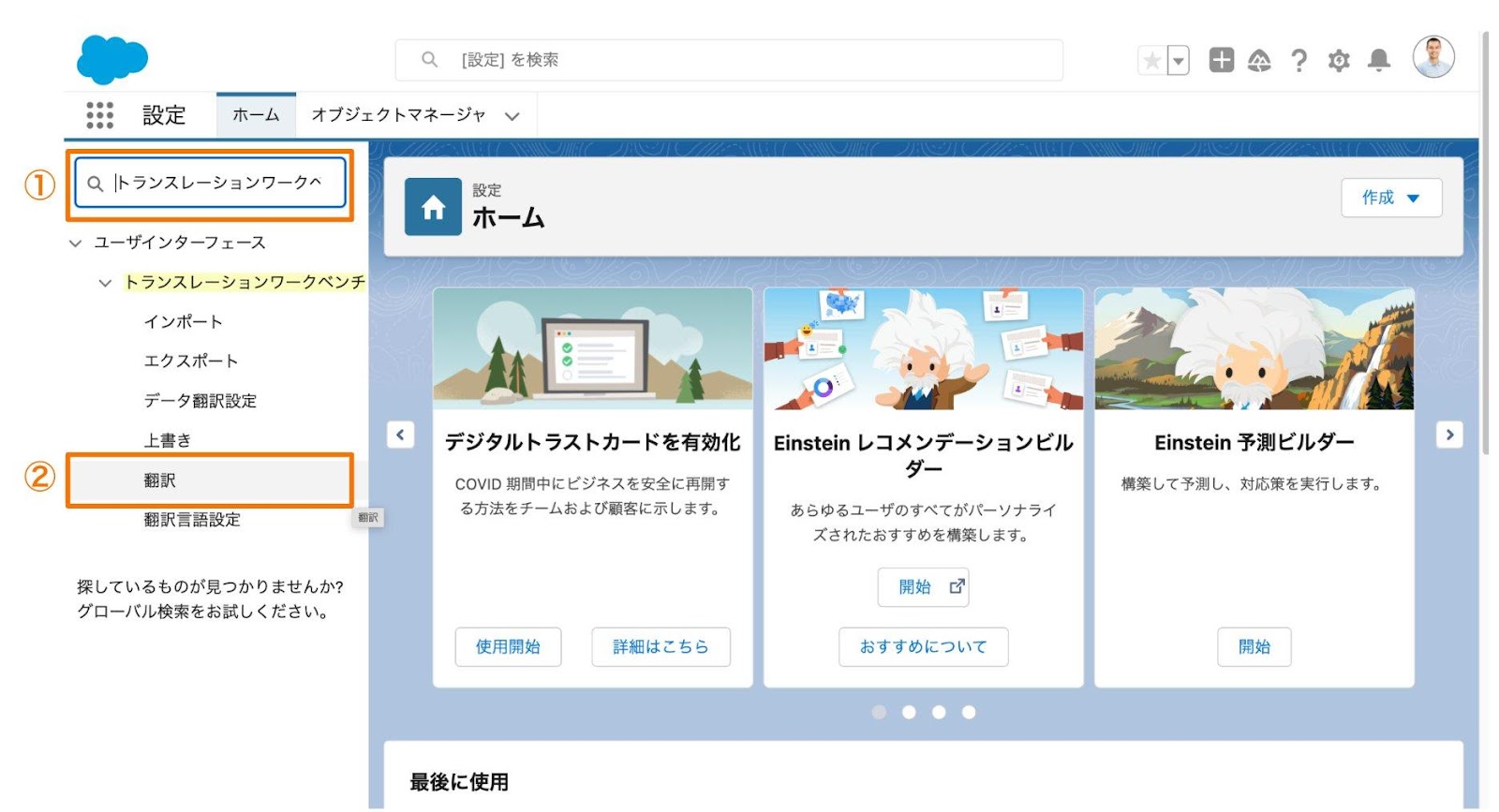Click the Quick Find magnifier icon
Image resolution: width=1499 pixels, height=812 pixels.
pos(95,184)
